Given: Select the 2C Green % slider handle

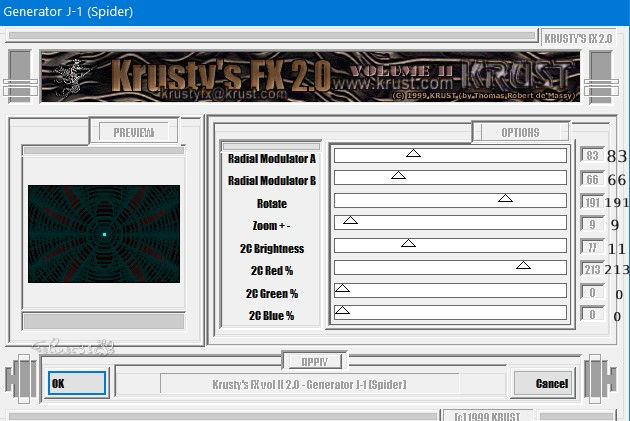Looking at the screenshot, I should coord(342,288).
